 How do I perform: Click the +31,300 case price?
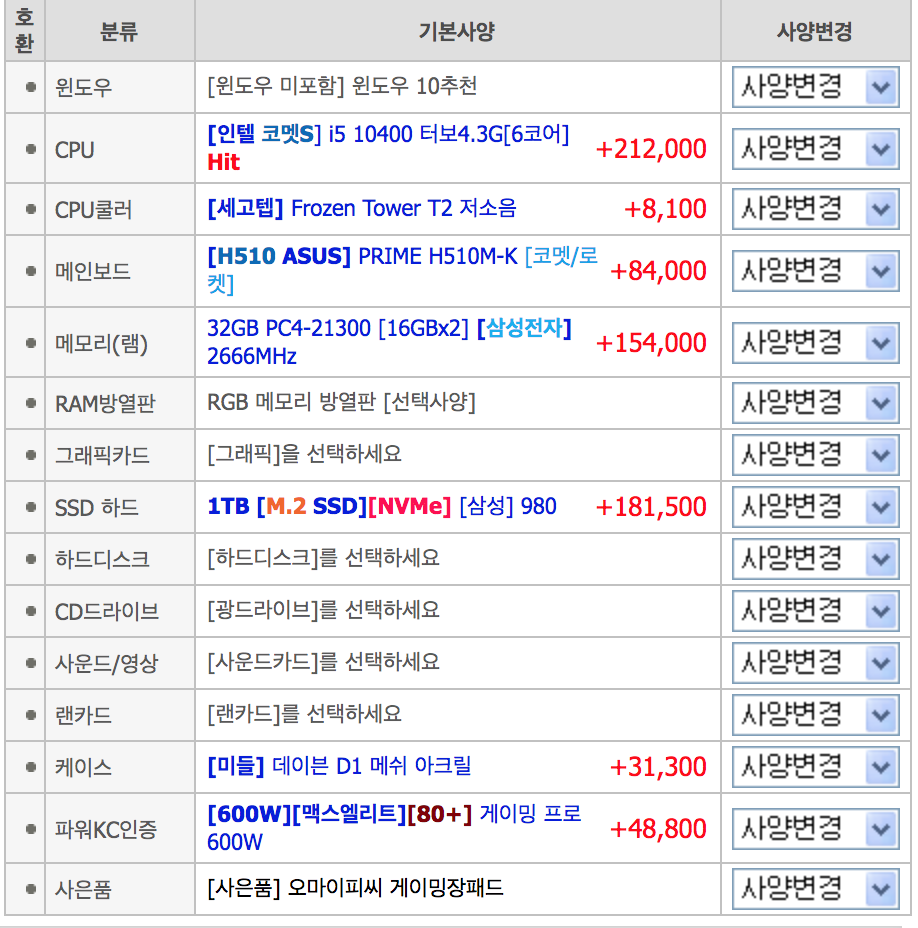coord(658,767)
